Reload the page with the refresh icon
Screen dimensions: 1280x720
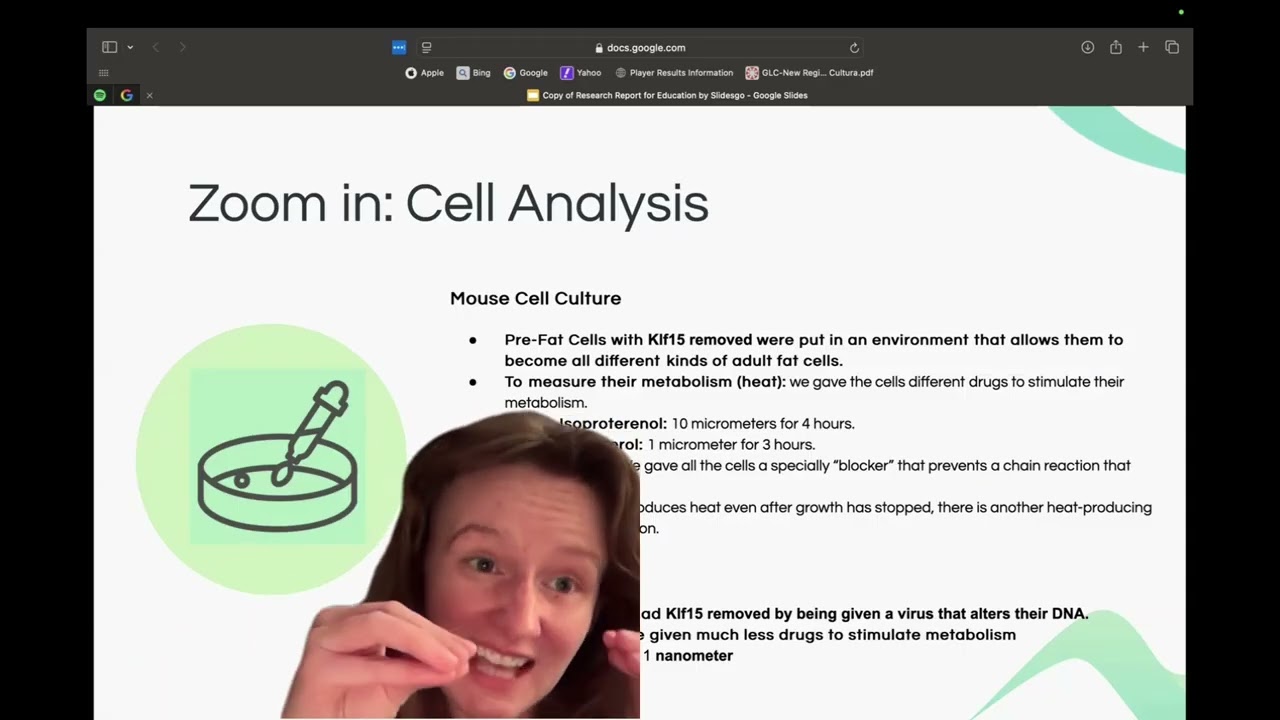[x=854, y=47]
